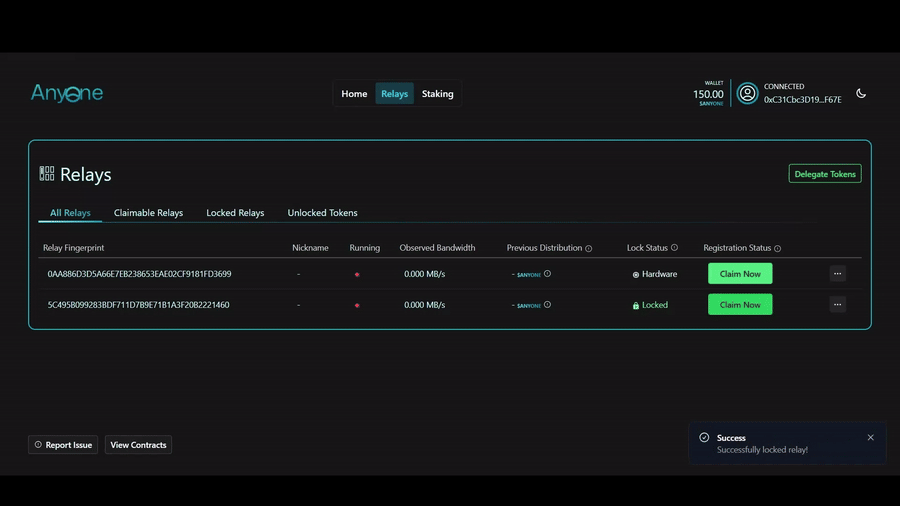Click Delegate Tokens button

pyautogui.click(x=824, y=174)
